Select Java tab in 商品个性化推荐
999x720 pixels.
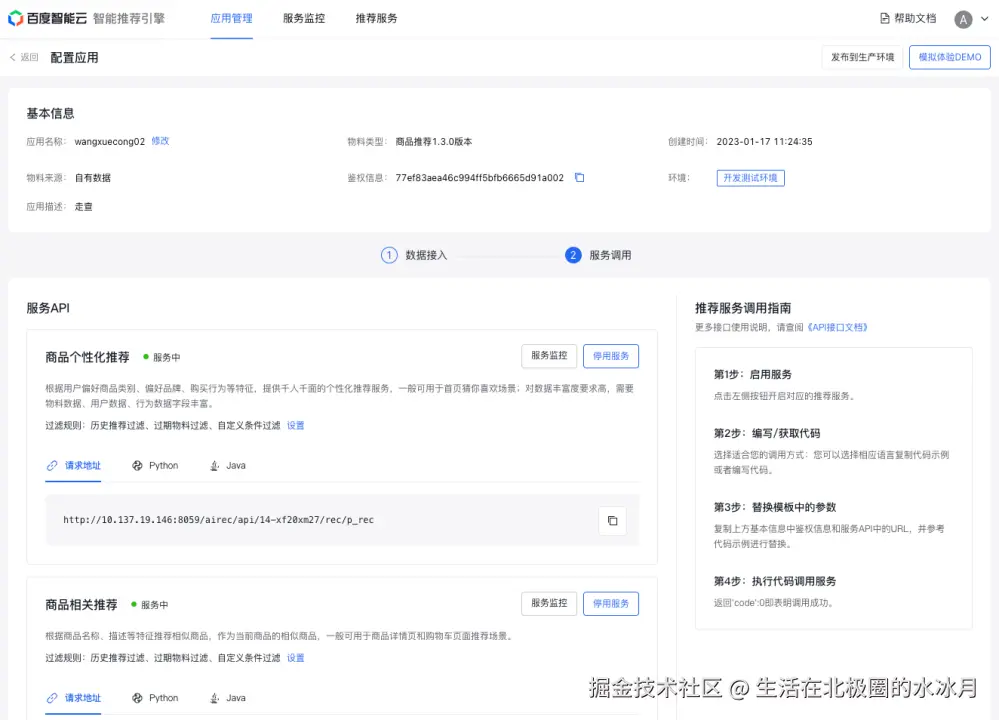coord(227,466)
